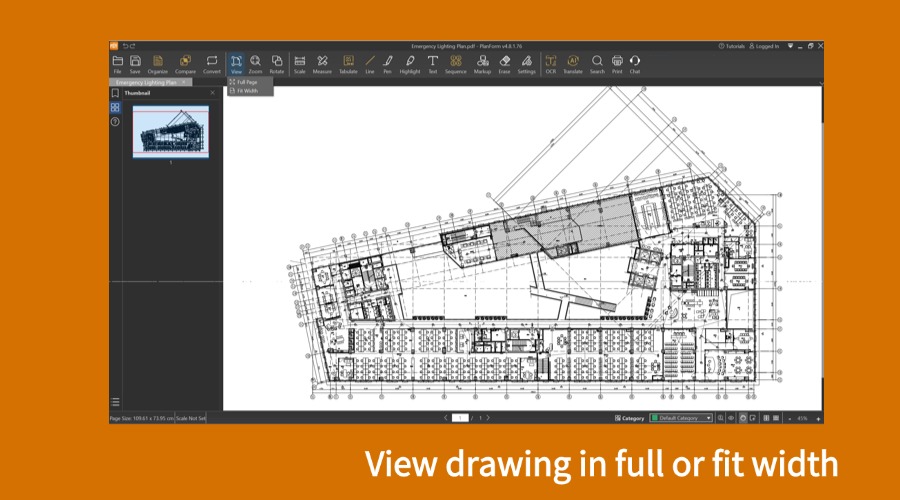Open the File tool in toolbar
Image resolution: width=900 pixels, height=500 pixels.
(x=118, y=64)
